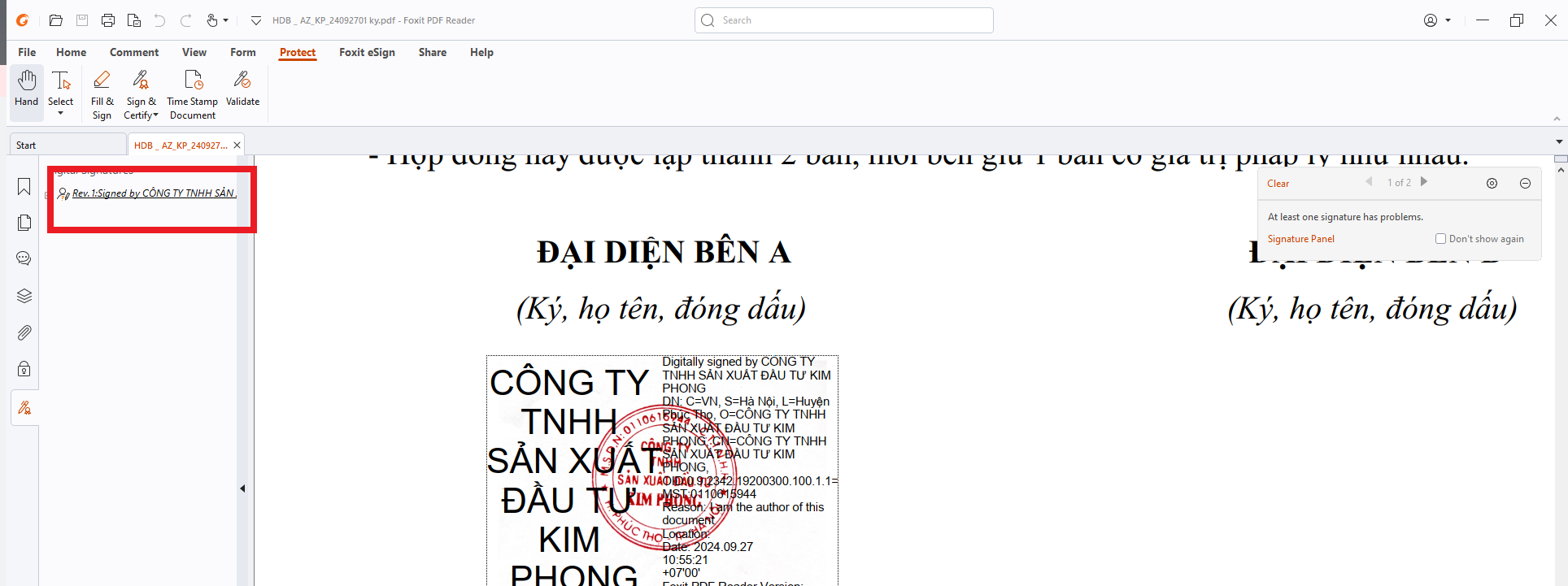Click the "1 of 2" notification counter text

tap(1399, 183)
